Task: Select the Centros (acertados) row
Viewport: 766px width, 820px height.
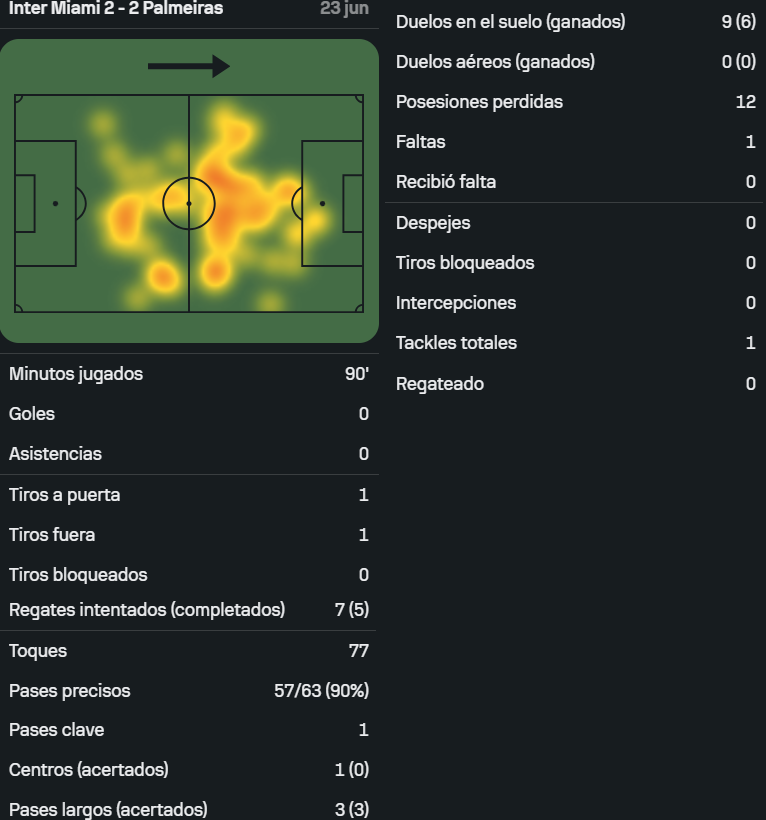Action: [189, 770]
